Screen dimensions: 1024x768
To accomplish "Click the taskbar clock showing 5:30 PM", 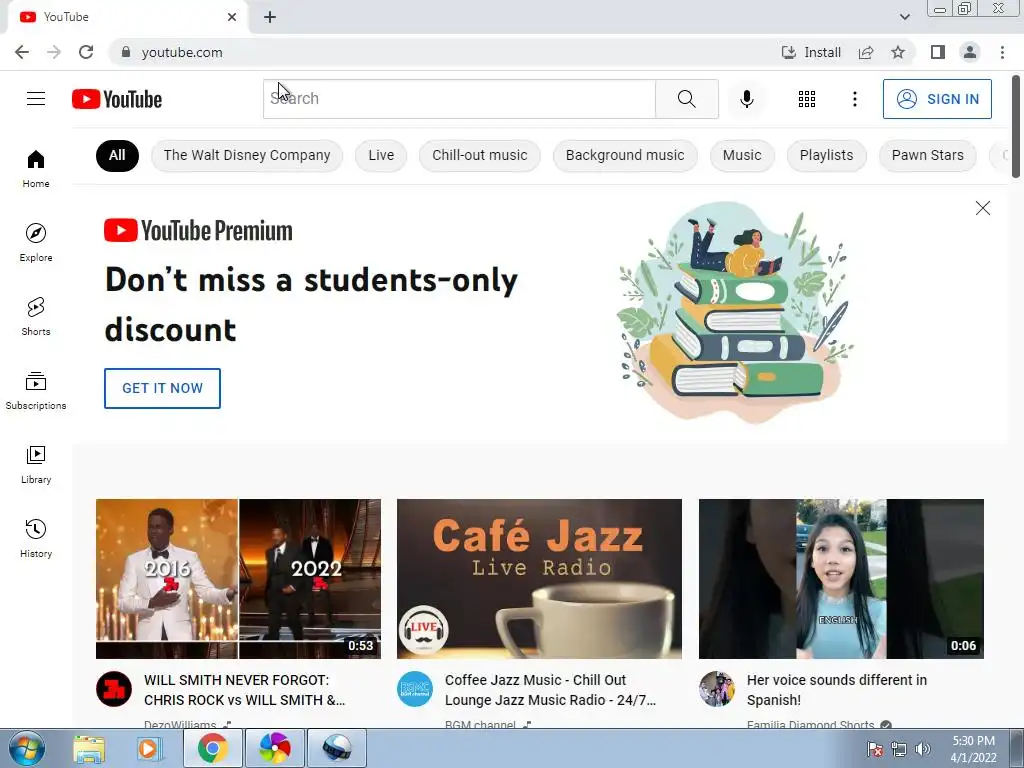I will [x=973, y=749].
